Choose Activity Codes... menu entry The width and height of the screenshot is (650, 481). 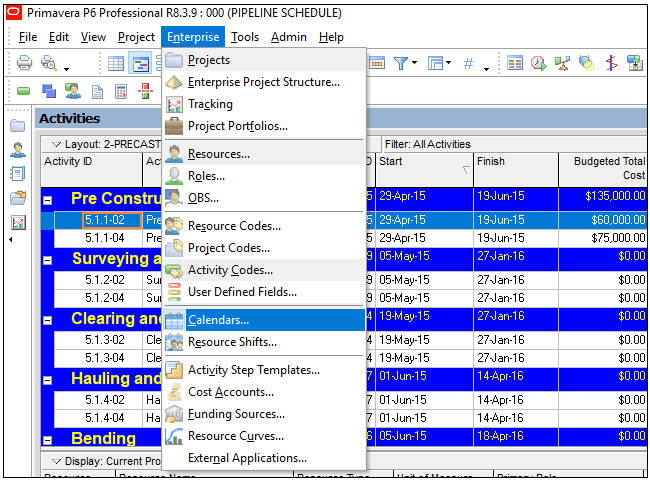264,270
